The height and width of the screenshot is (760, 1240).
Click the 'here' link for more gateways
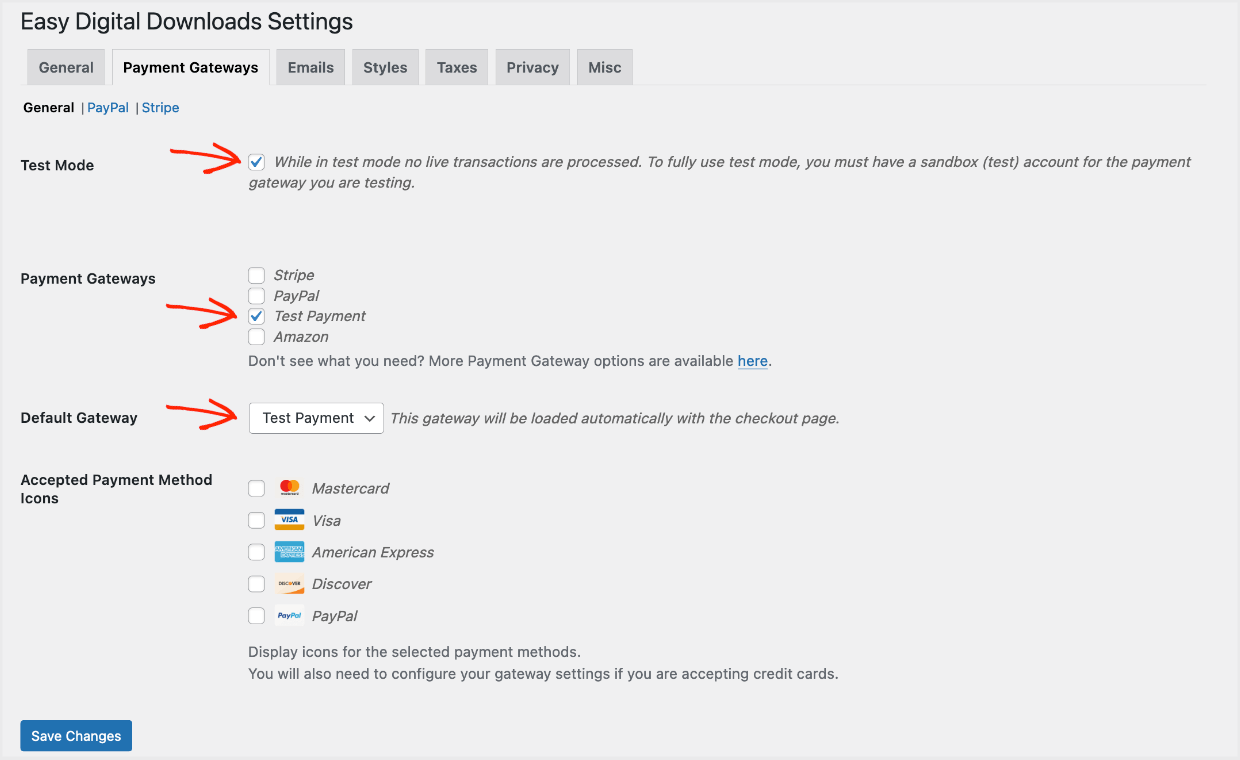pos(753,361)
